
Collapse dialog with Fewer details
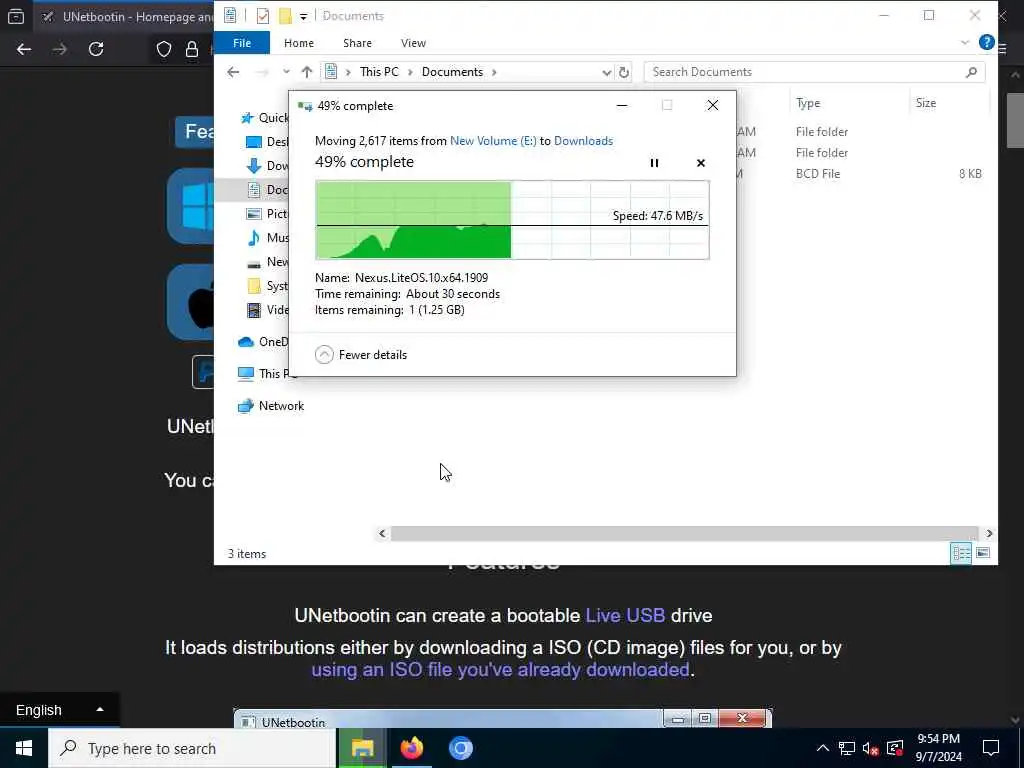pos(361,355)
